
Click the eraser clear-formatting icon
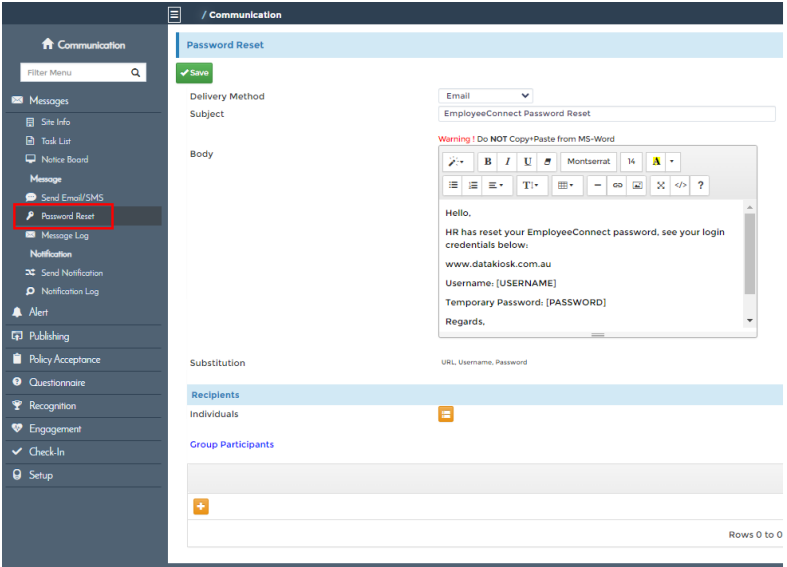[x=547, y=161]
